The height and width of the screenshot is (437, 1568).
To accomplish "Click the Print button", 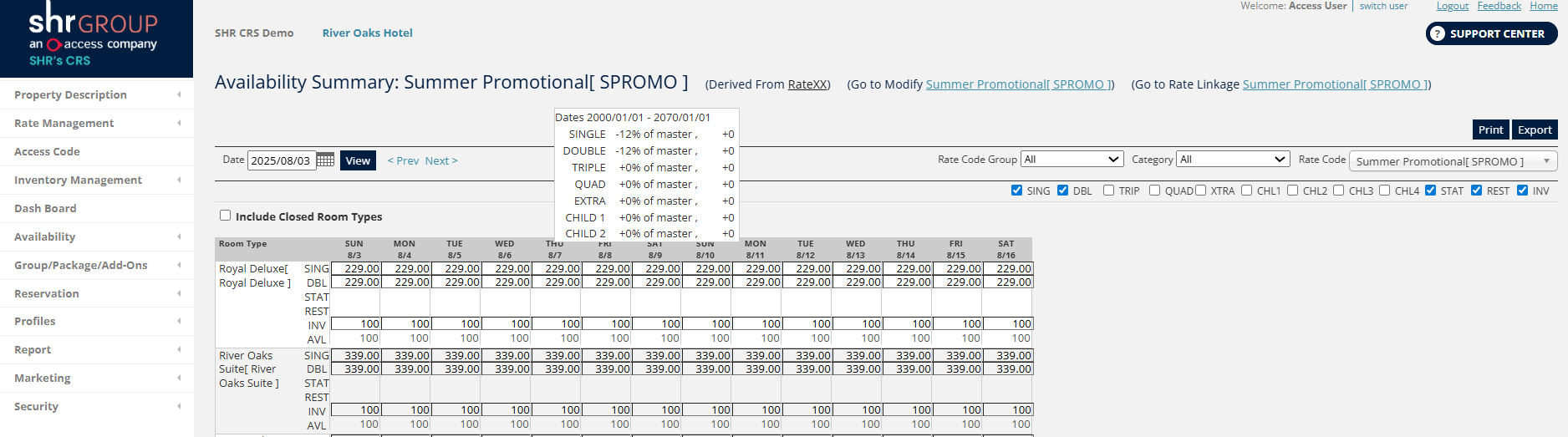I will [1490, 130].
